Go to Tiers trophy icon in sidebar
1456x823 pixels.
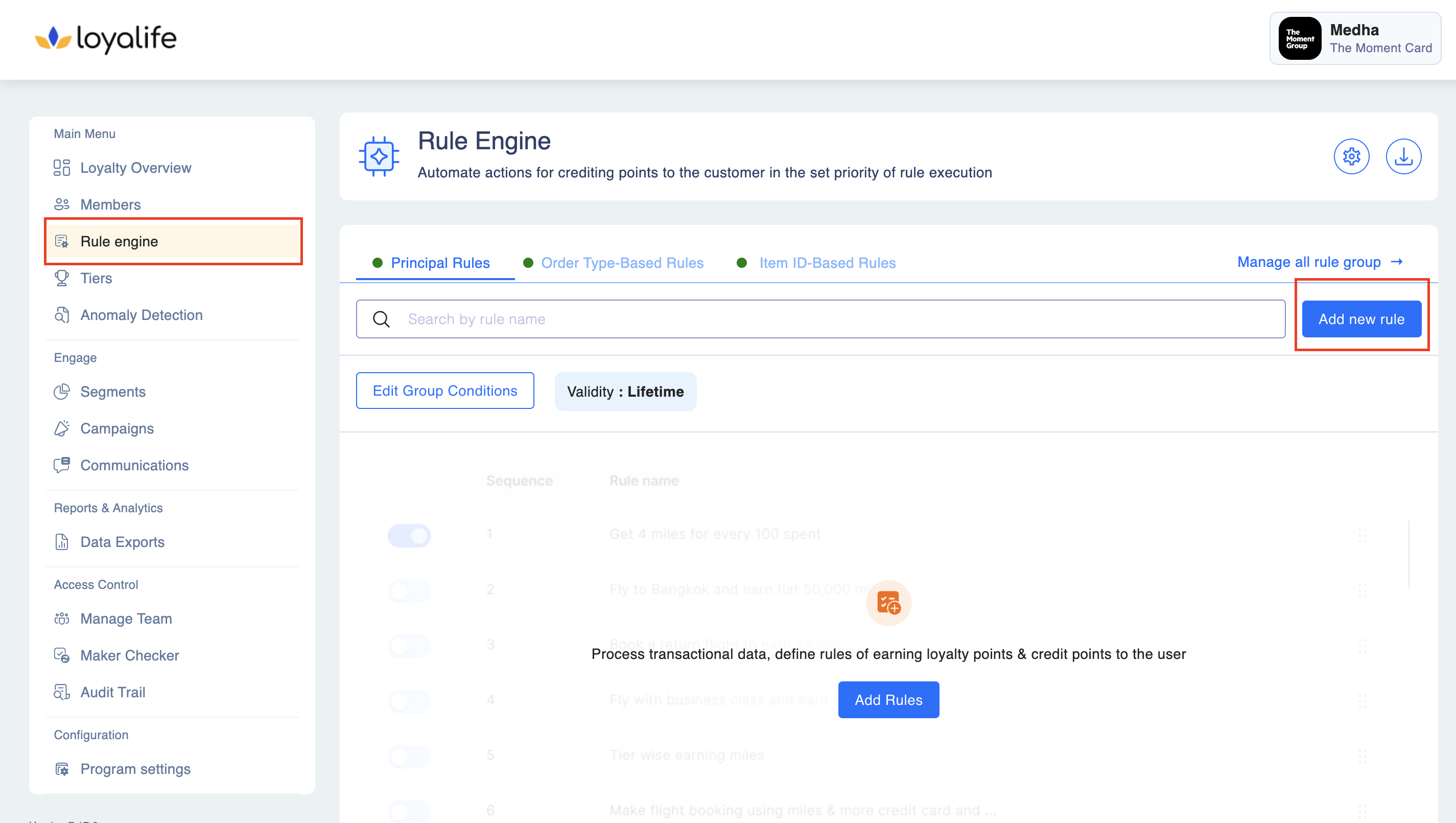[x=62, y=278]
